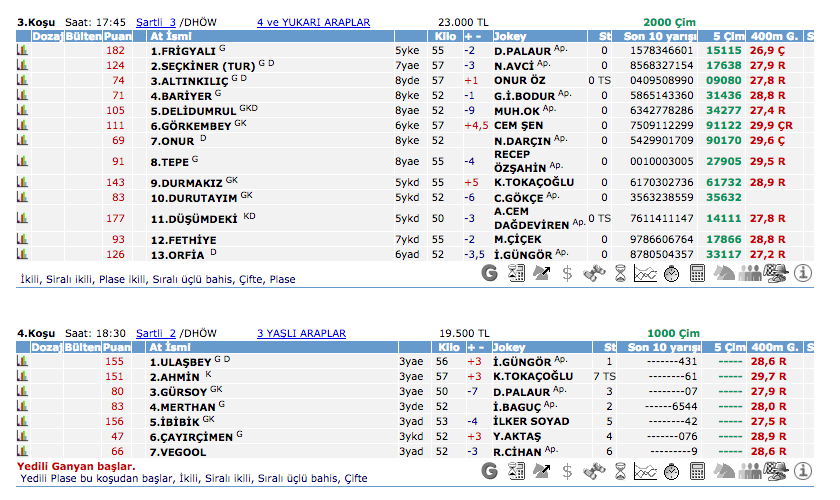Click the 4 ve YUKARI ARAPLAR link

(x=313, y=22)
